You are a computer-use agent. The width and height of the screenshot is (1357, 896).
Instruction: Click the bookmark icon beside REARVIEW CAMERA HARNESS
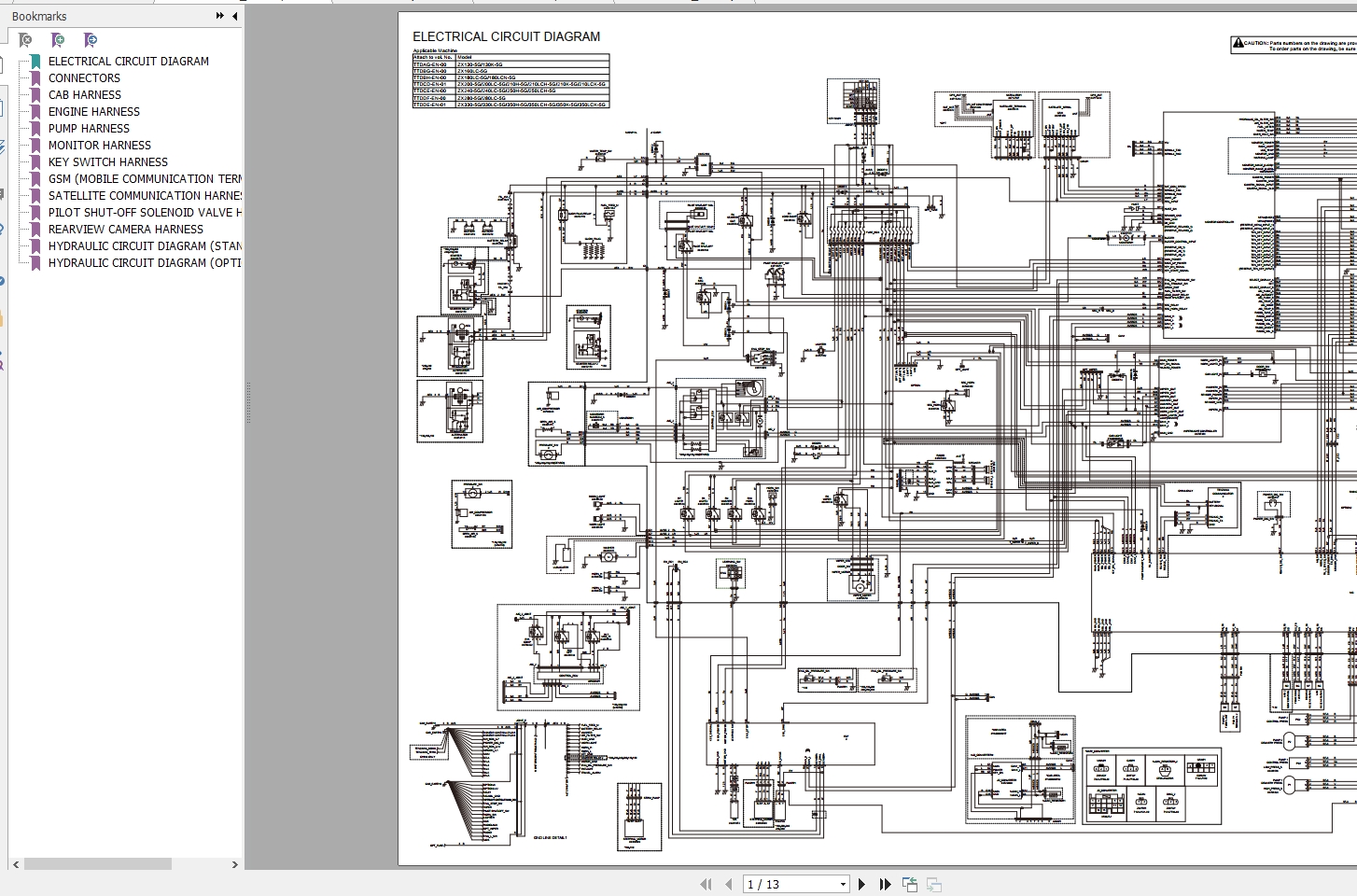point(35,230)
